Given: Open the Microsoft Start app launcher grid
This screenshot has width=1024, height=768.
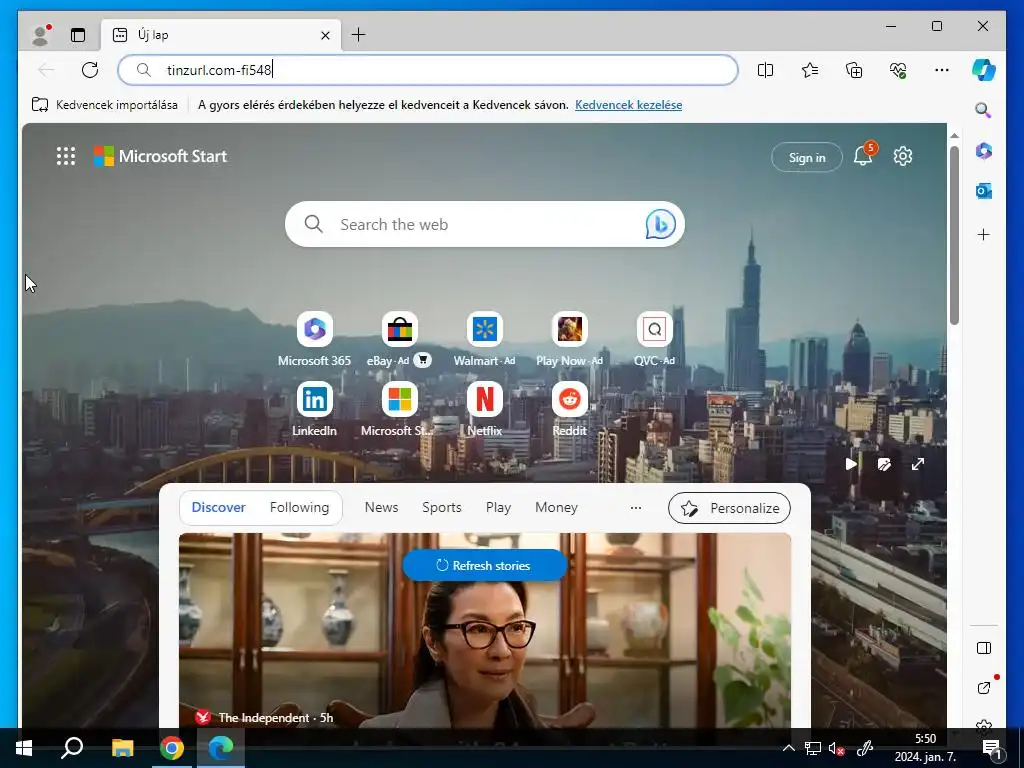Looking at the screenshot, I should pos(66,156).
